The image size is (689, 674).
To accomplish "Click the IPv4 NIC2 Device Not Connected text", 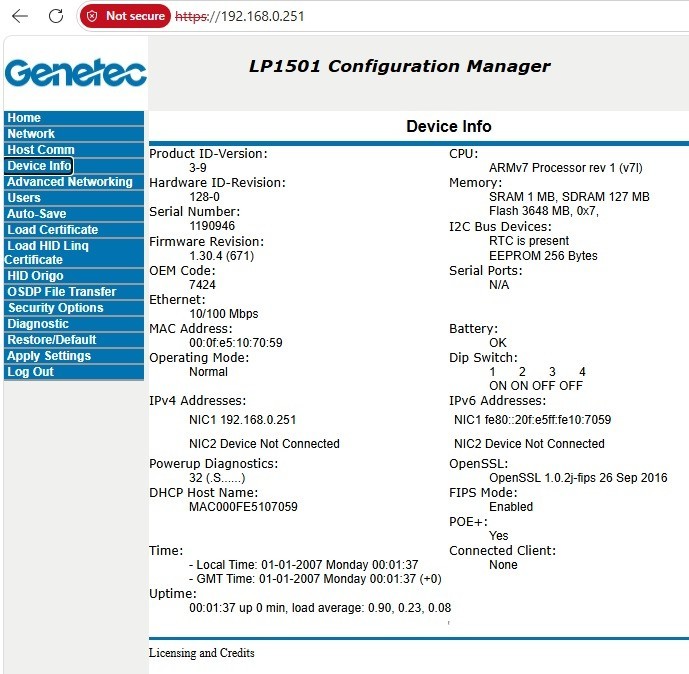I will pos(264,444).
